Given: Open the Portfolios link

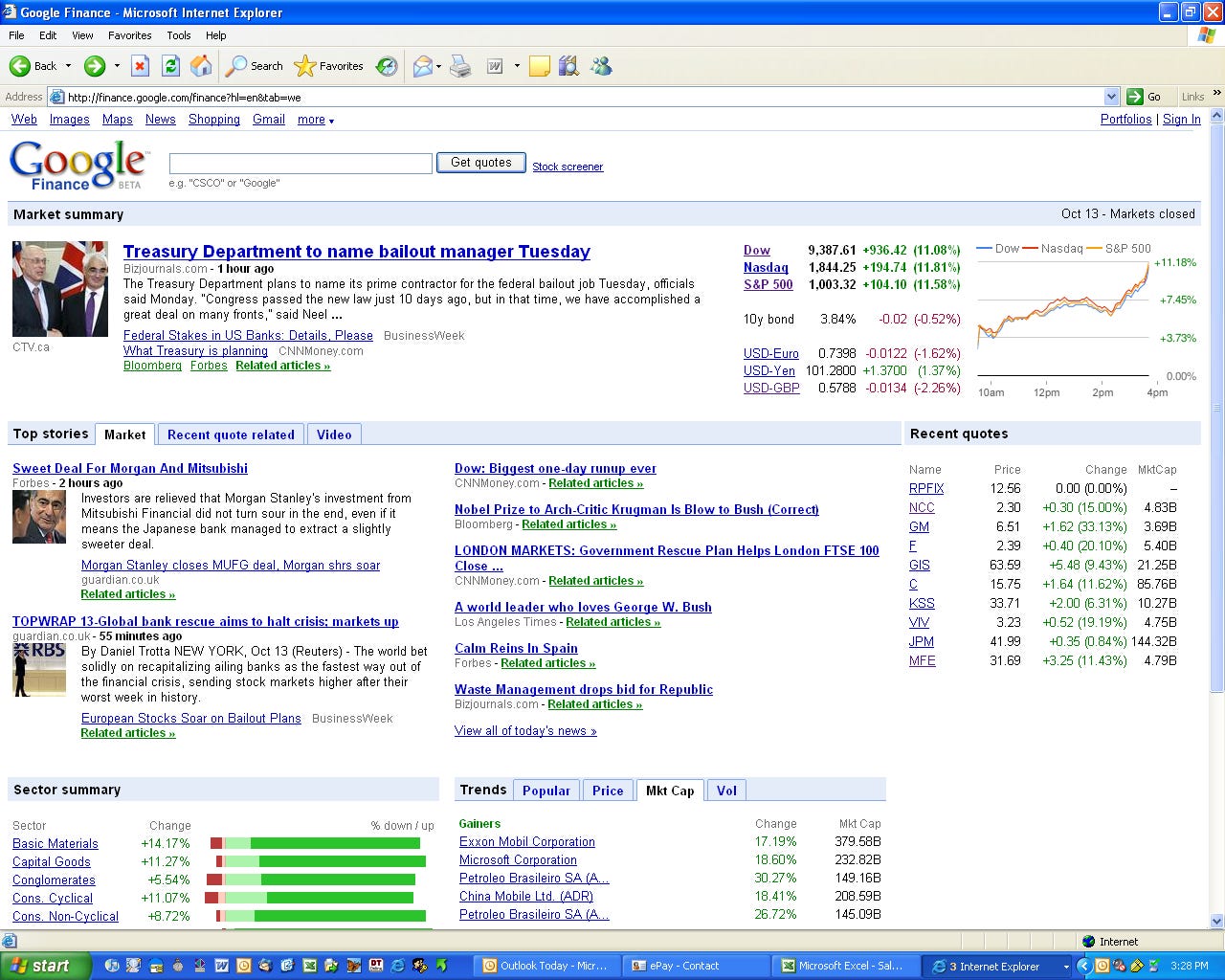Looking at the screenshot, I should click(1126, 120).
